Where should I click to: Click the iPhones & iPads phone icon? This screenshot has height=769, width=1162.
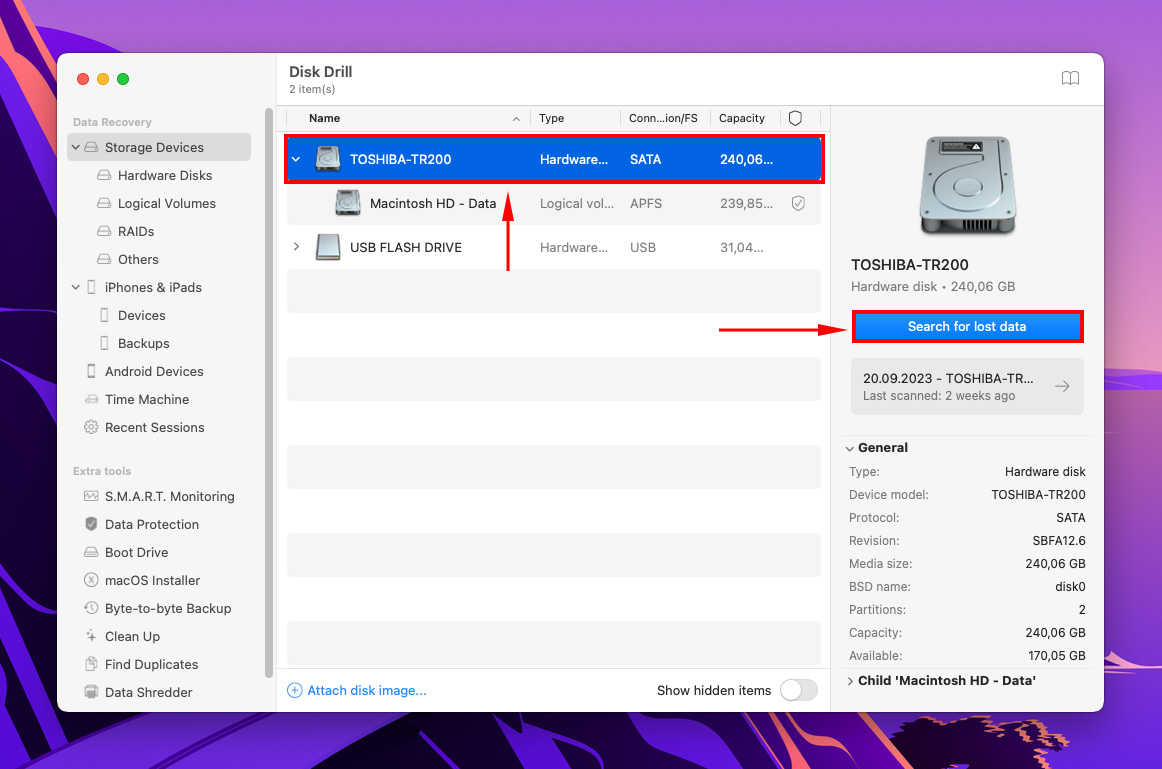point(91,287)
